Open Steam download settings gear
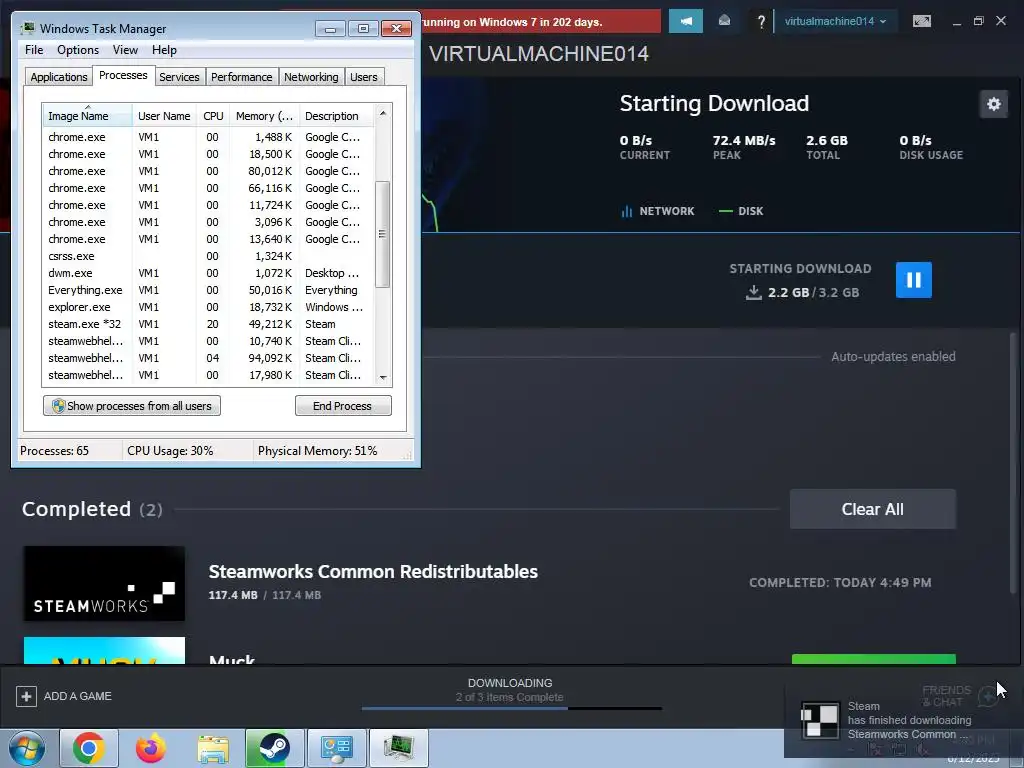Viewport: 1024px width, 768px height. point(993,104)
